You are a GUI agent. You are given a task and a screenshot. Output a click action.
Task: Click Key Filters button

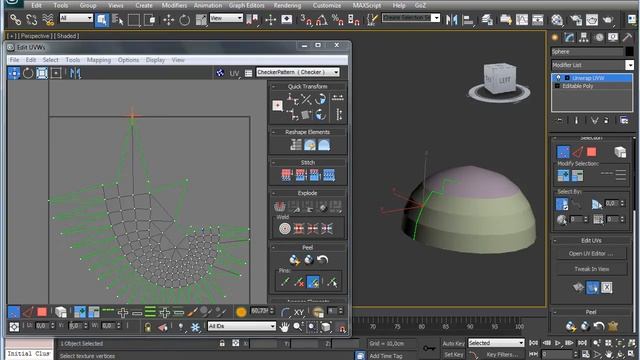click(x=502, y=355)
